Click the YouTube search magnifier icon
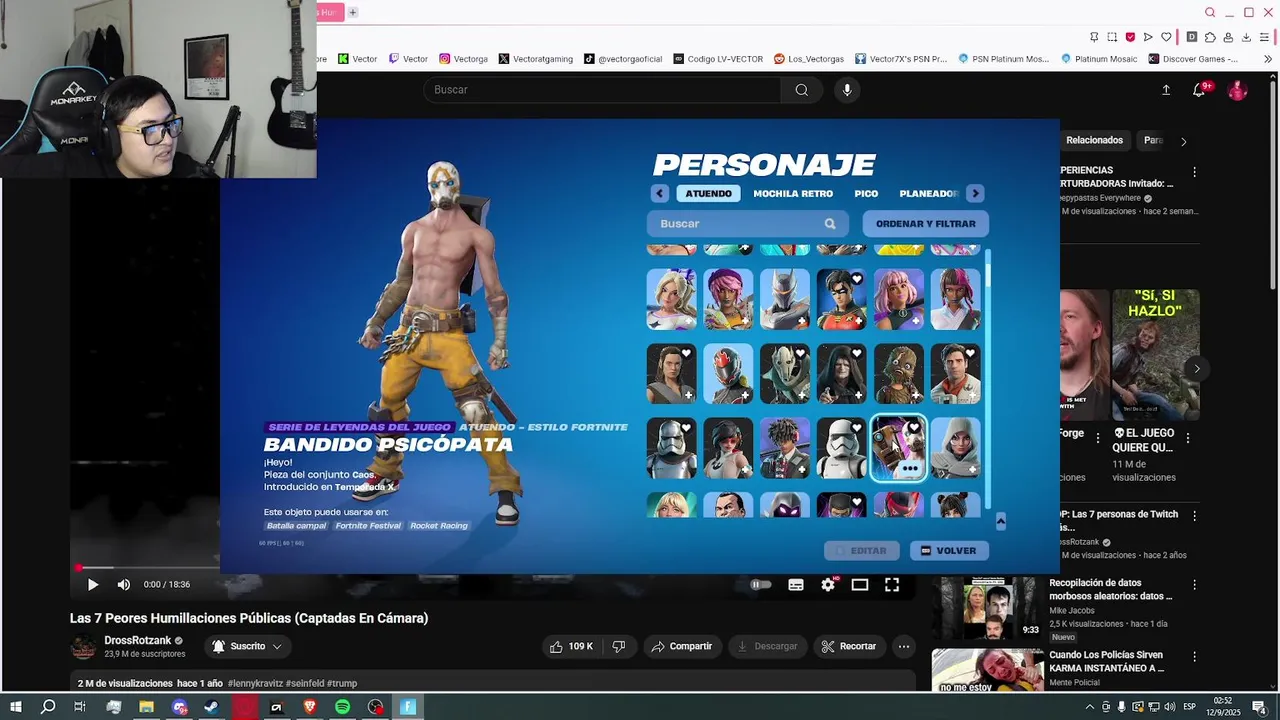1280x720 pixels. point(802,90)
